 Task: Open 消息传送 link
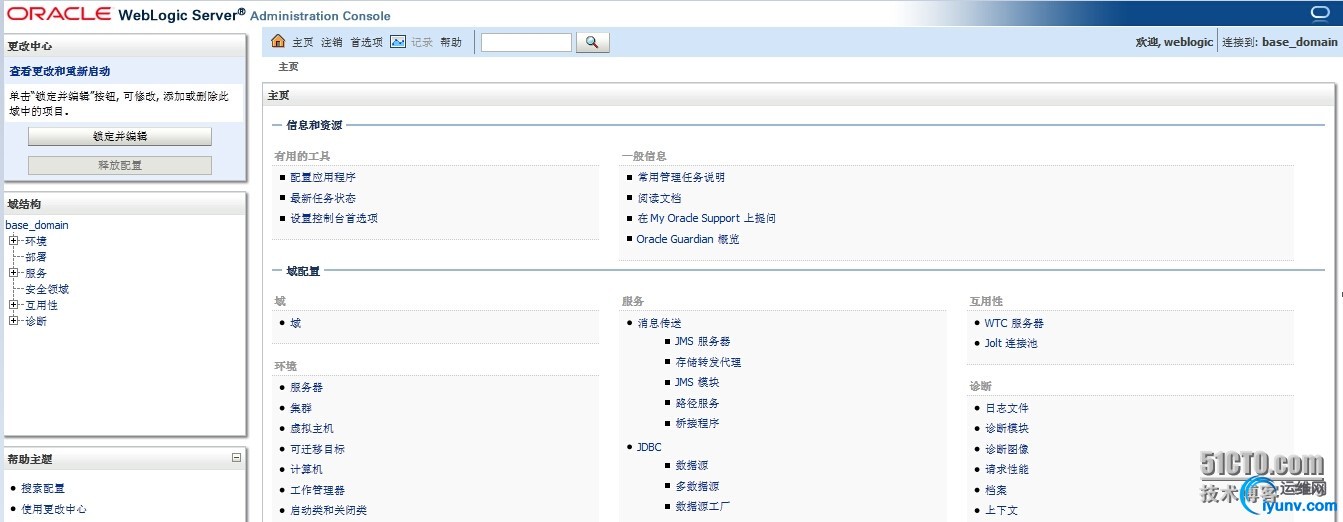point(659,323)
